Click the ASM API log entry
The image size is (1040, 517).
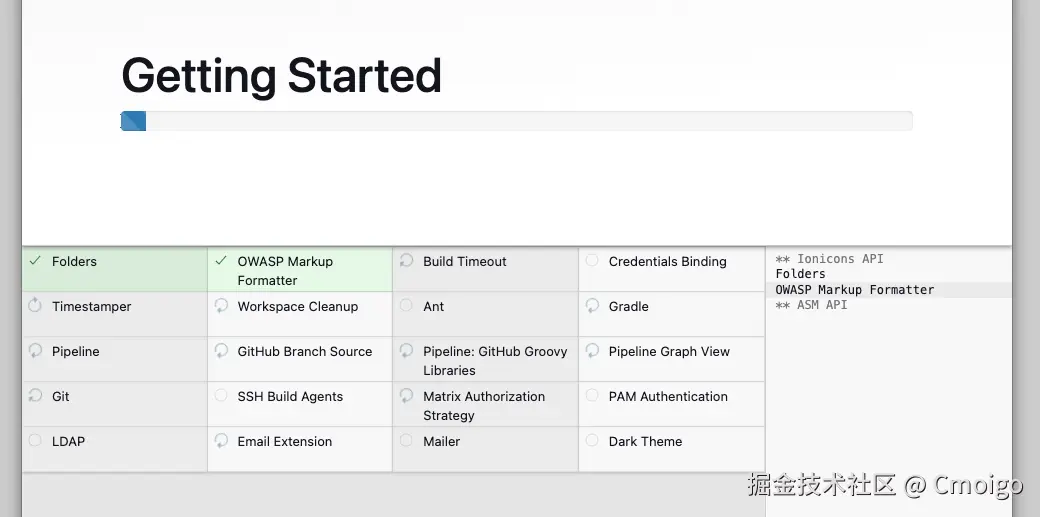click(x=811, y=305)
